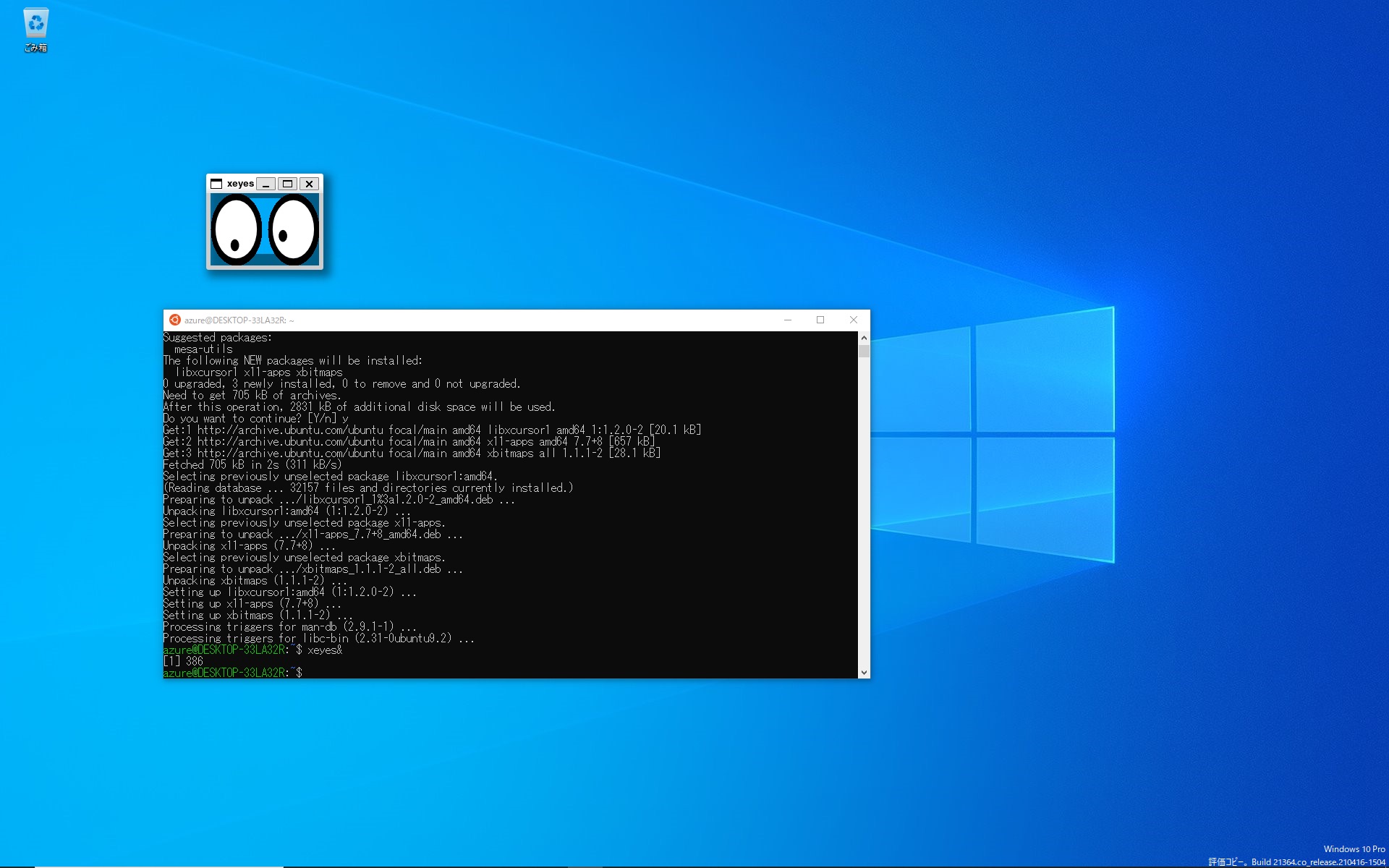Click 'Processing triggers for libc-bin' line
Image resolution: width=1389 pixels, height=868 pixels.
pyautogui.click(x=319, y=639)
